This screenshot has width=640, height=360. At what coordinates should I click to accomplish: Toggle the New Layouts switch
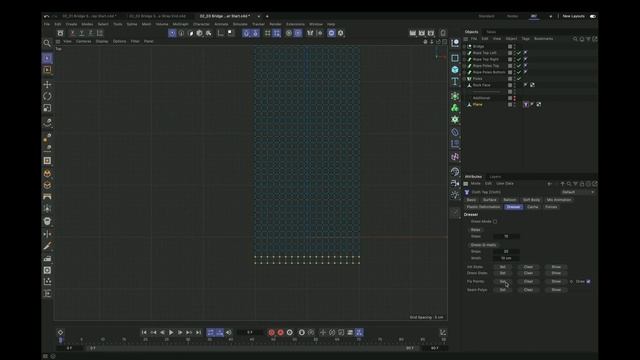coord(593,16)
